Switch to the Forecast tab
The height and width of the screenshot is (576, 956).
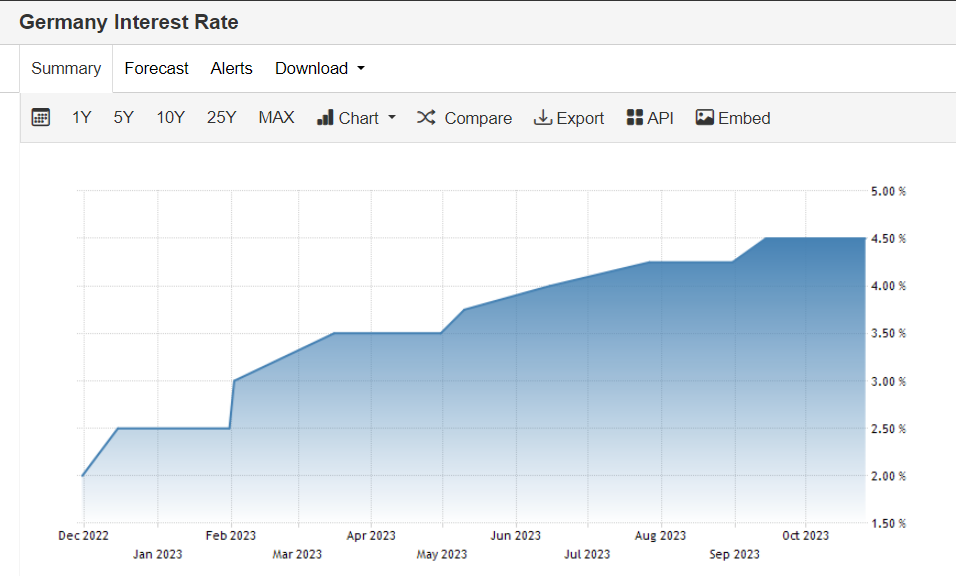[x=156, y=68]
